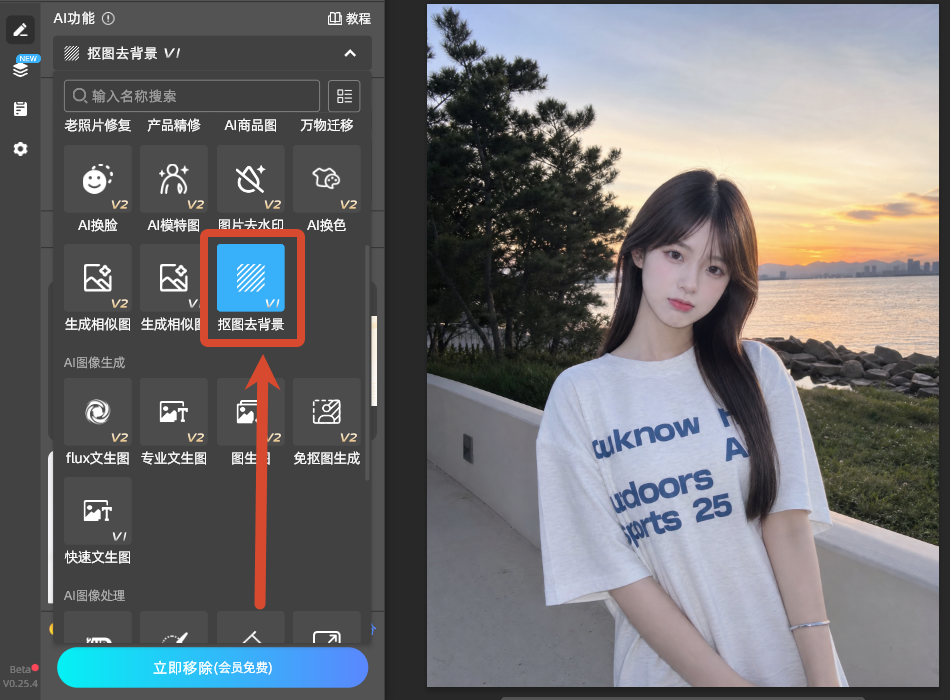Open the settings gear in sidebar
Image resolution: width=950 pixels, height=700 pixels.
[x=20, y=149]
